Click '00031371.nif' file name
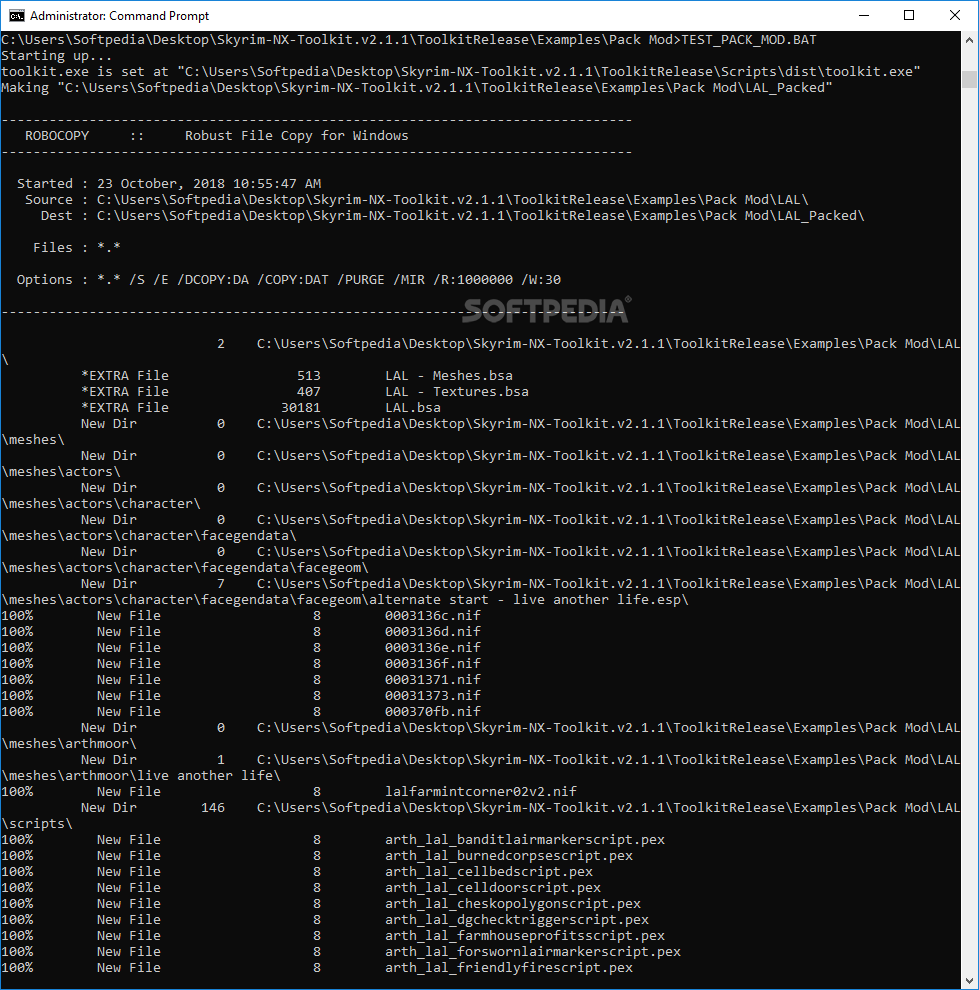Screen dimensions: 979x990 (432, 680)
